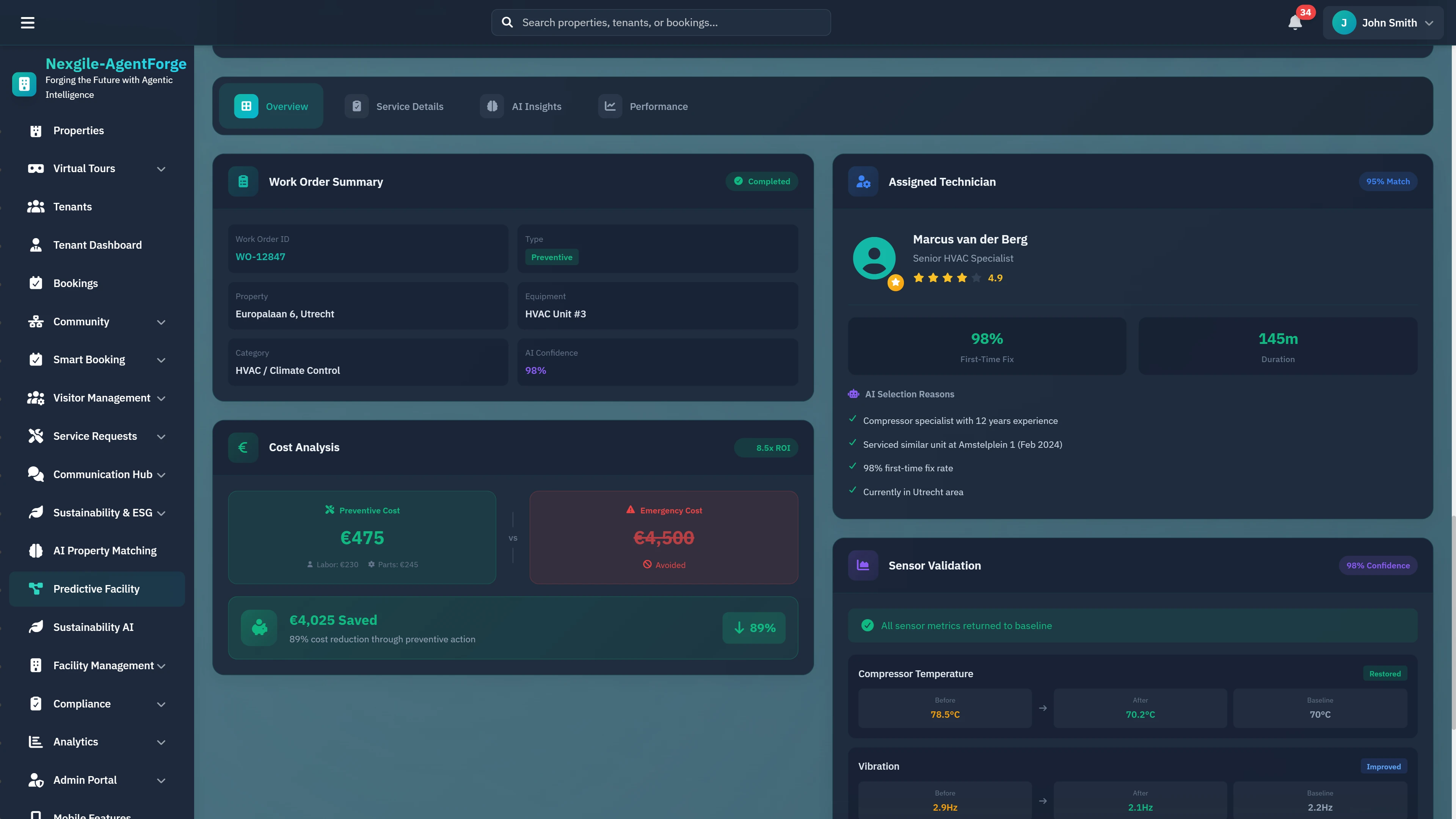Viewport: 1456px width, 819px height.
Task: Open the Sustainability AI page
Action: (x=93, y=627)
